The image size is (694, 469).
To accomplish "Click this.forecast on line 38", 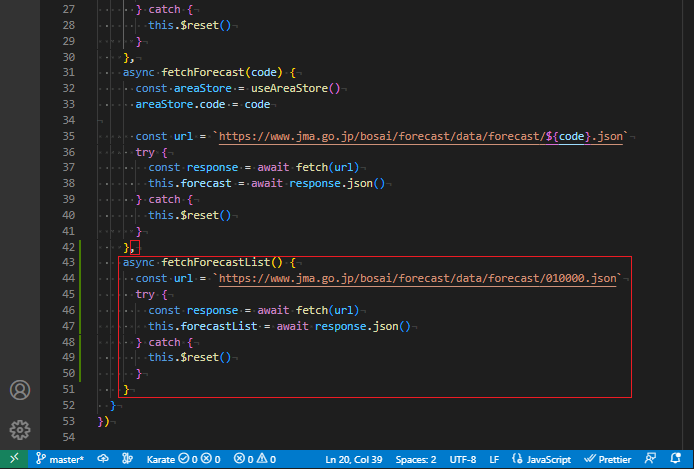I will coord(190,183).
